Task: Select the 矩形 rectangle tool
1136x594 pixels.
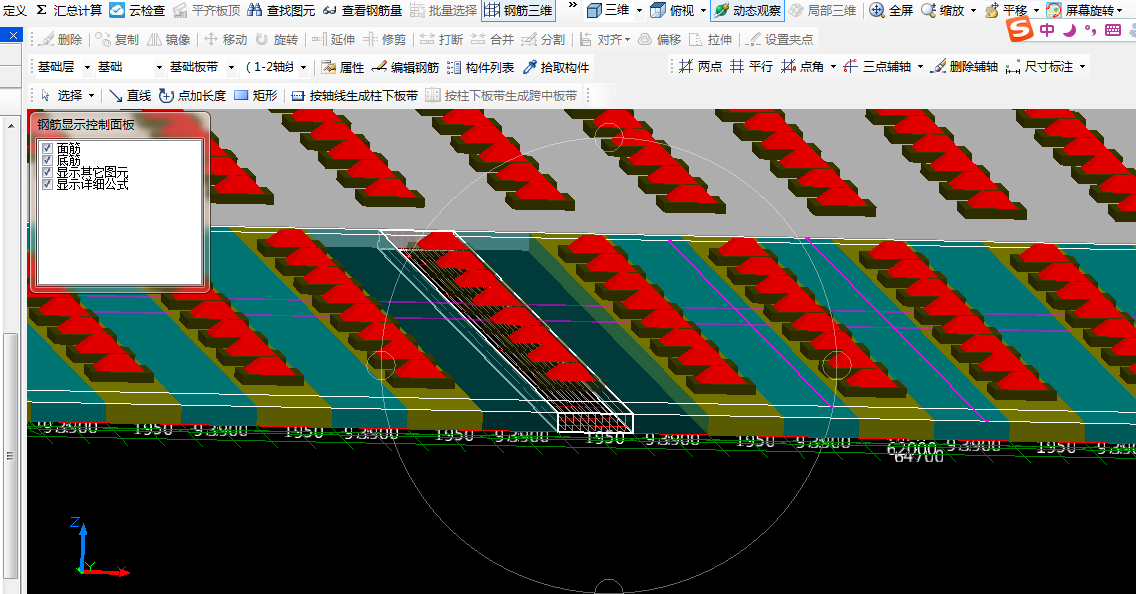Action: pyautogui.click(x=256, y=95)
